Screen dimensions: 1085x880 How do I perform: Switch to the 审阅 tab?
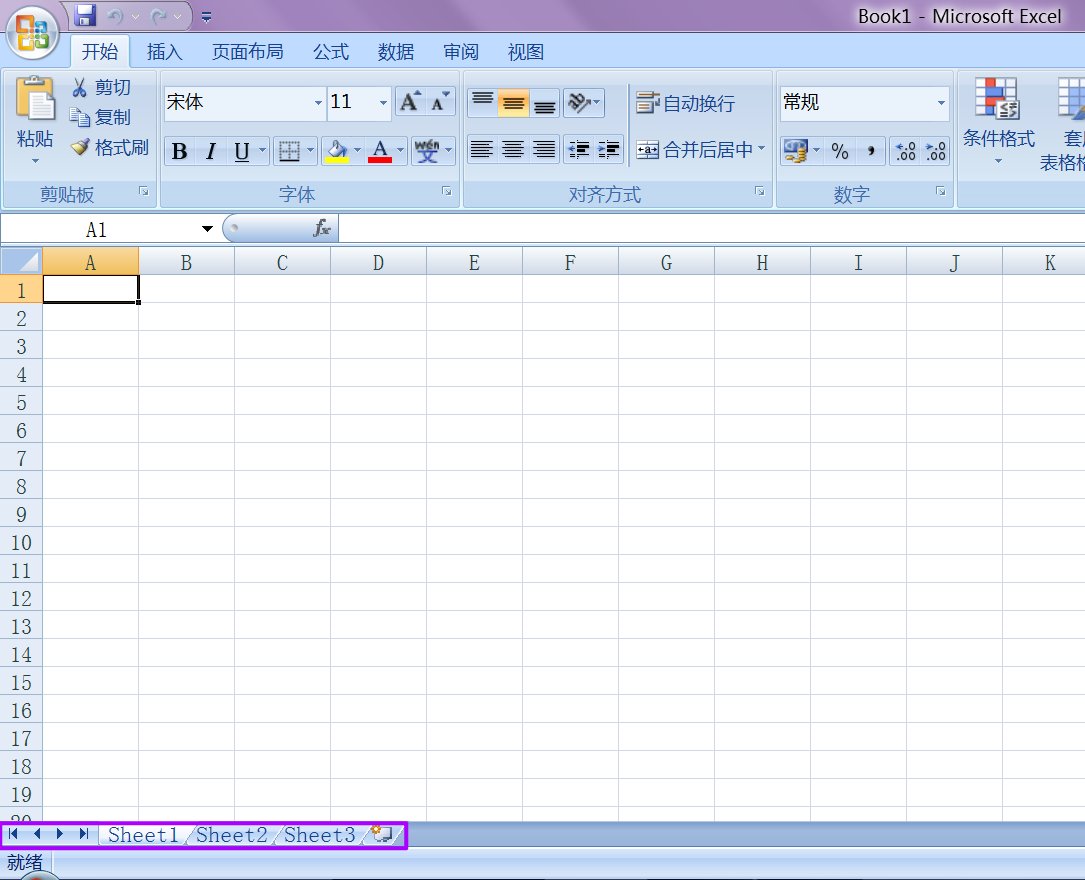[x=461, y=52]
